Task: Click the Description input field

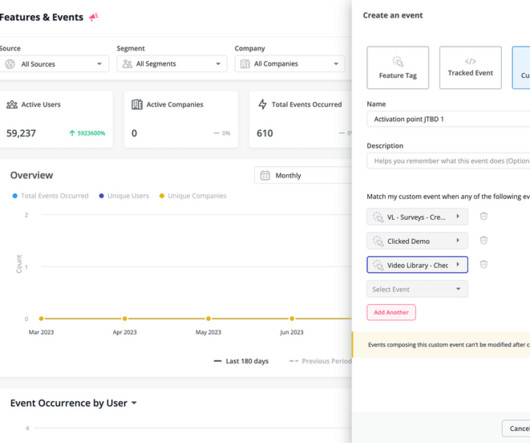Action: pyautogui.click(x=448, y=161)
